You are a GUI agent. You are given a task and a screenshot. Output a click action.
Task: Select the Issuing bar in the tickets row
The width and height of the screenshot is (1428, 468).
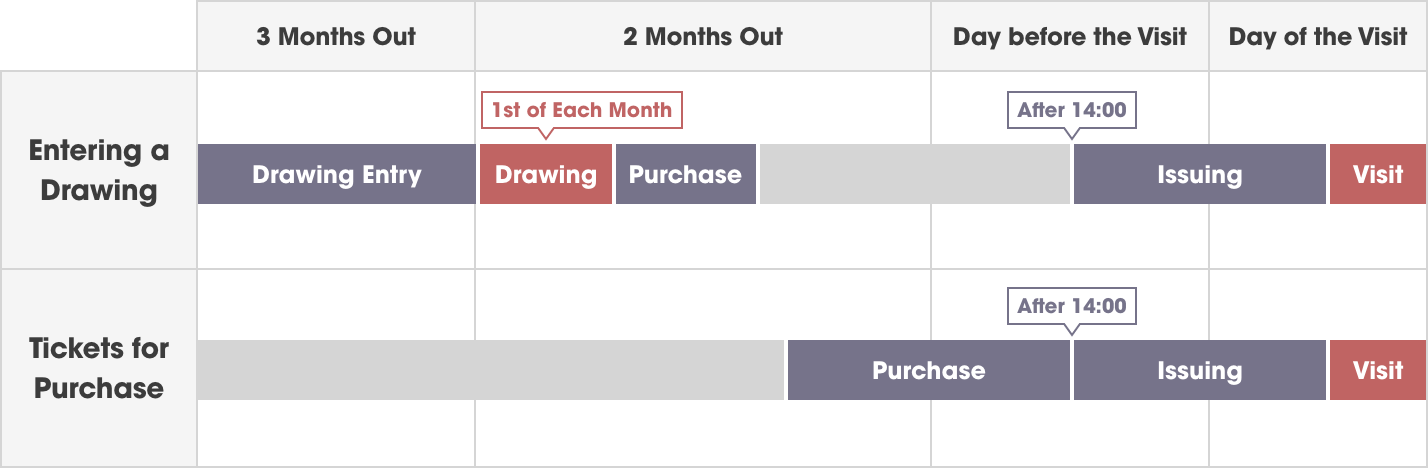pyautogui.click(x=1199, y=371)
